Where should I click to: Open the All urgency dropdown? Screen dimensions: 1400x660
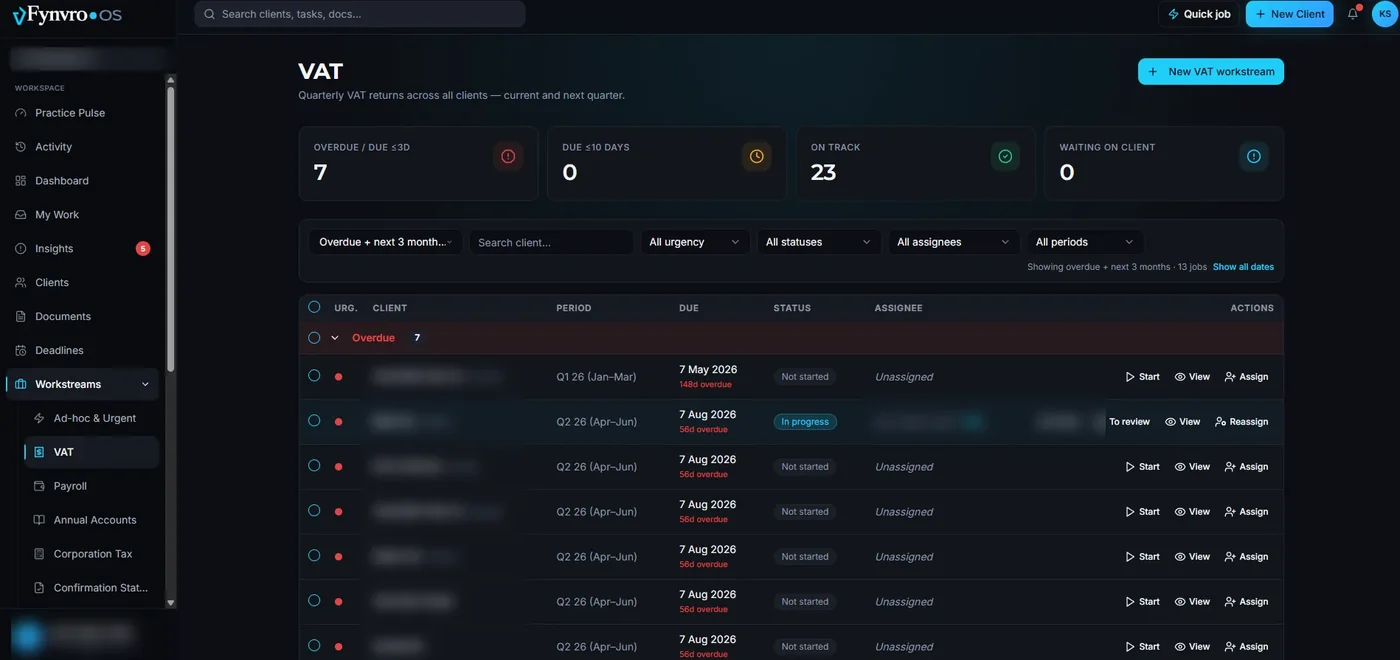point(695,242)
